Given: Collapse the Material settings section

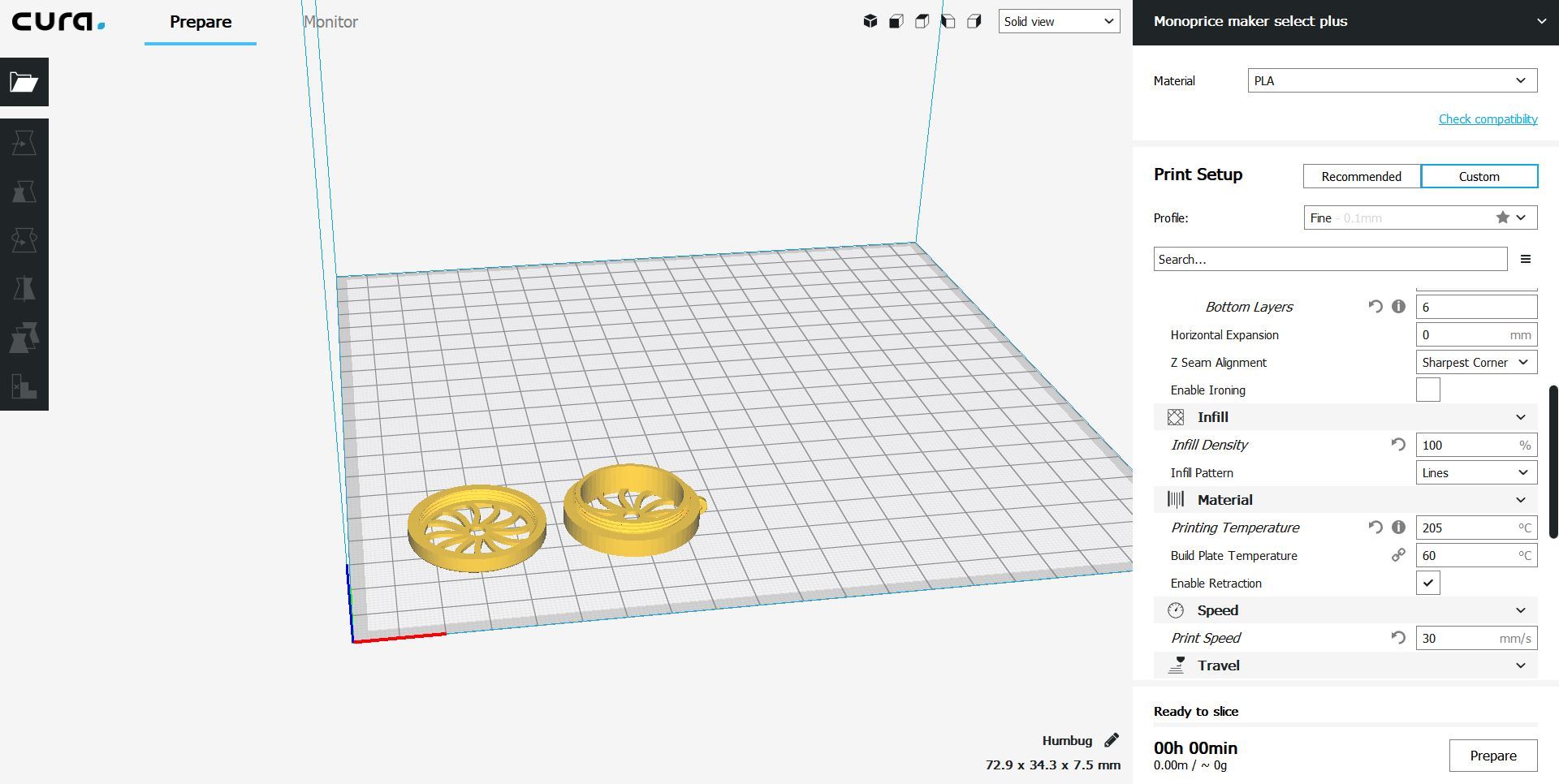Looking at the screenshot, I should point(1345,500).
